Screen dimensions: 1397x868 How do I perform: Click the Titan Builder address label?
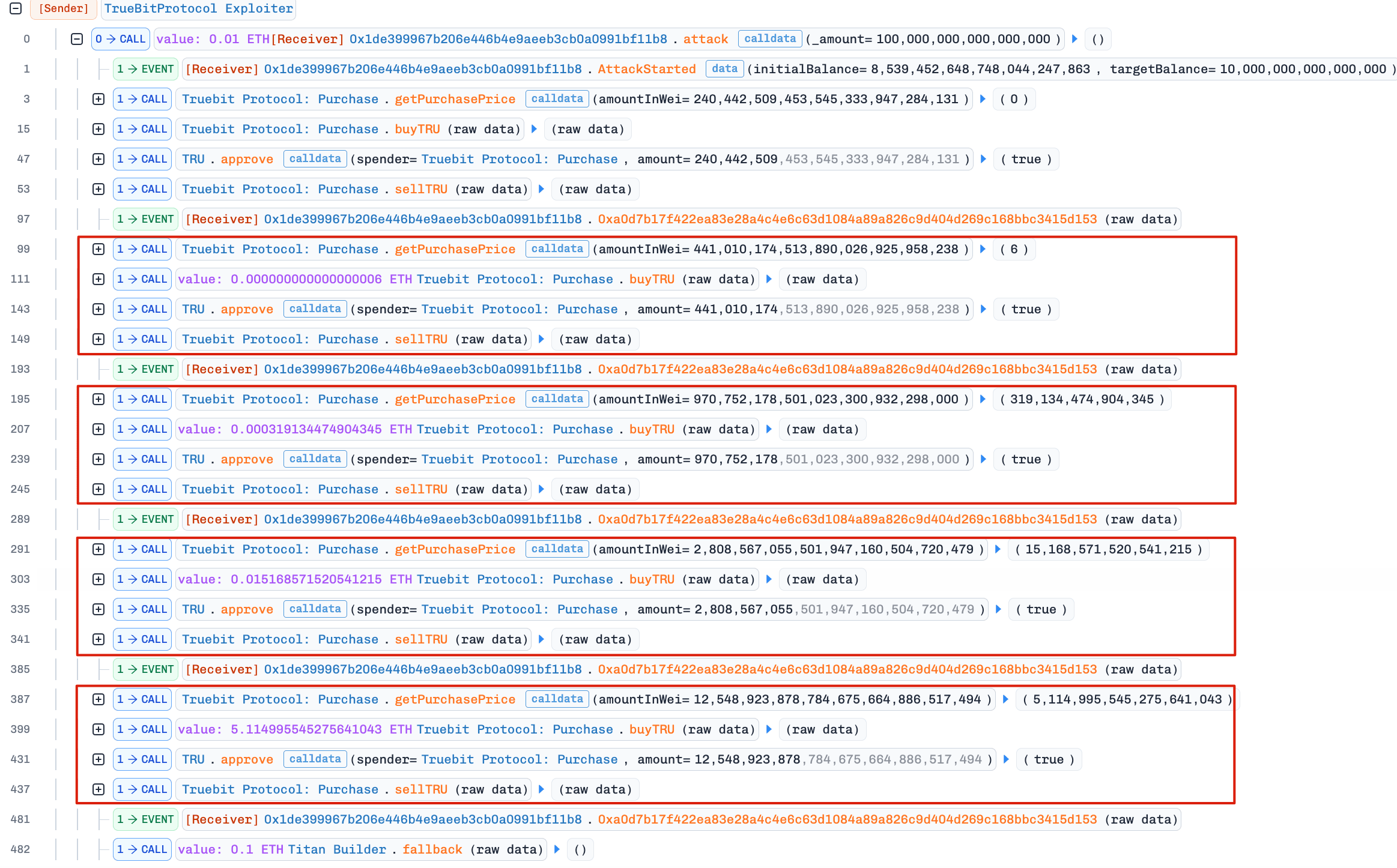pyautogui.click(x=336, y=849)
